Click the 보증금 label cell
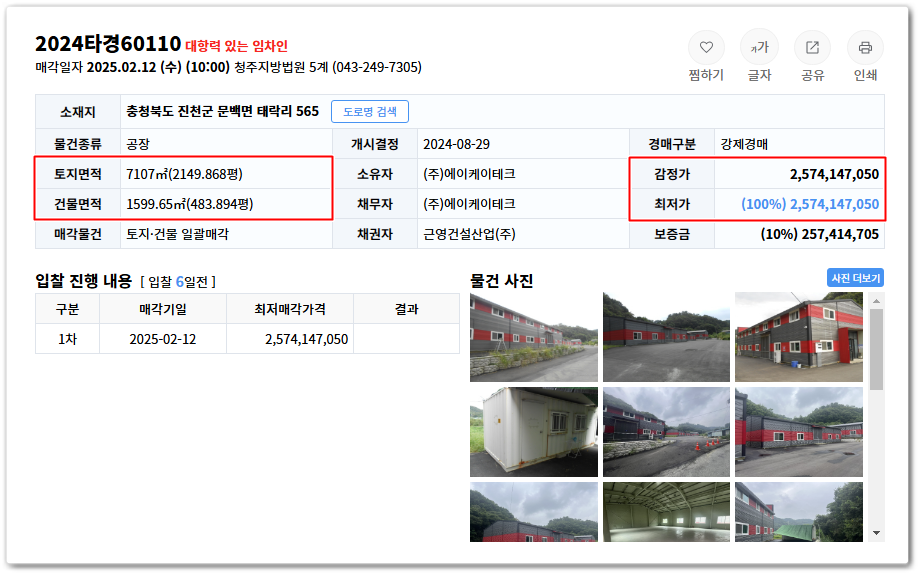921x576 pixels. pyautogui.click(x=672, y=234)
